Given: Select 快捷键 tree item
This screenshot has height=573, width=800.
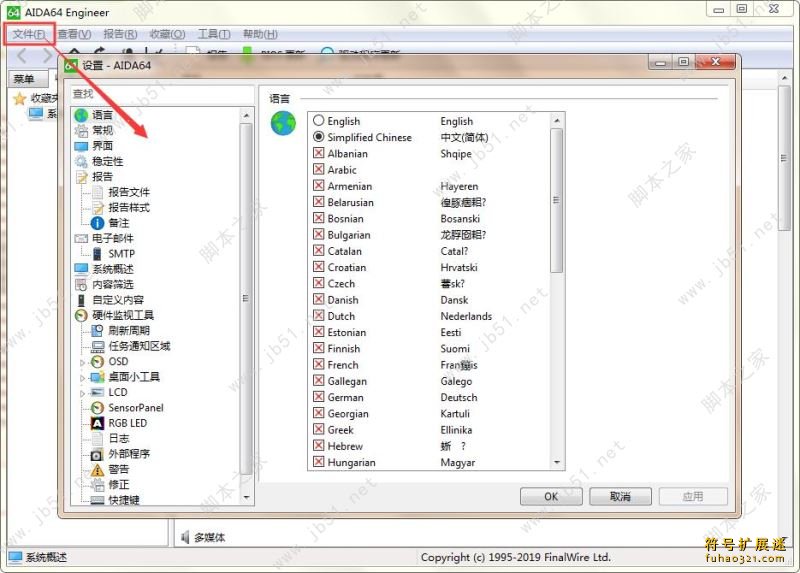Looking at the screenshot, I should (x=124, y=500).
